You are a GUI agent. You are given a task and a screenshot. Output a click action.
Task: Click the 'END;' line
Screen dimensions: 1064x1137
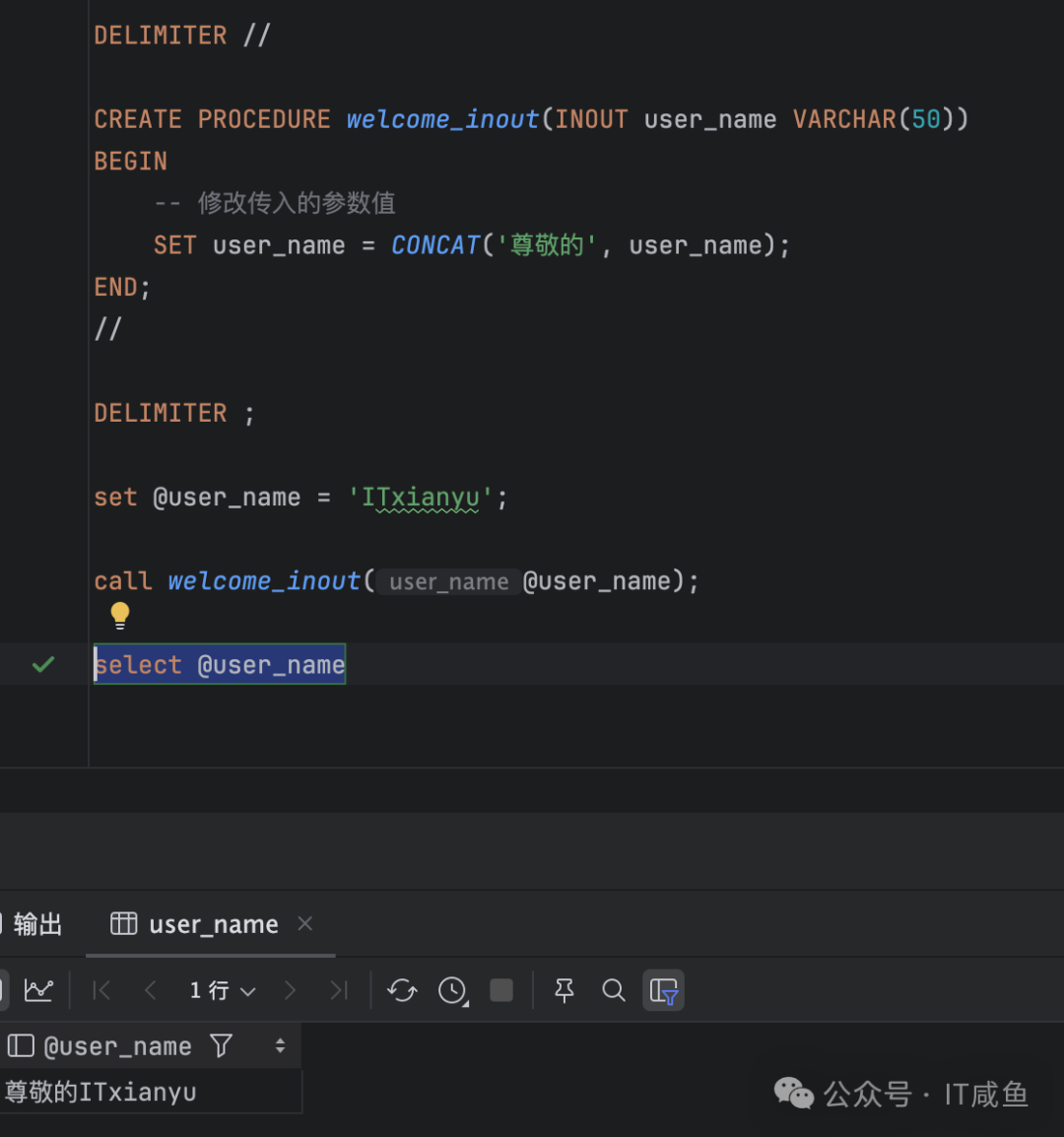pyautogui.click(x=122, y=287)
